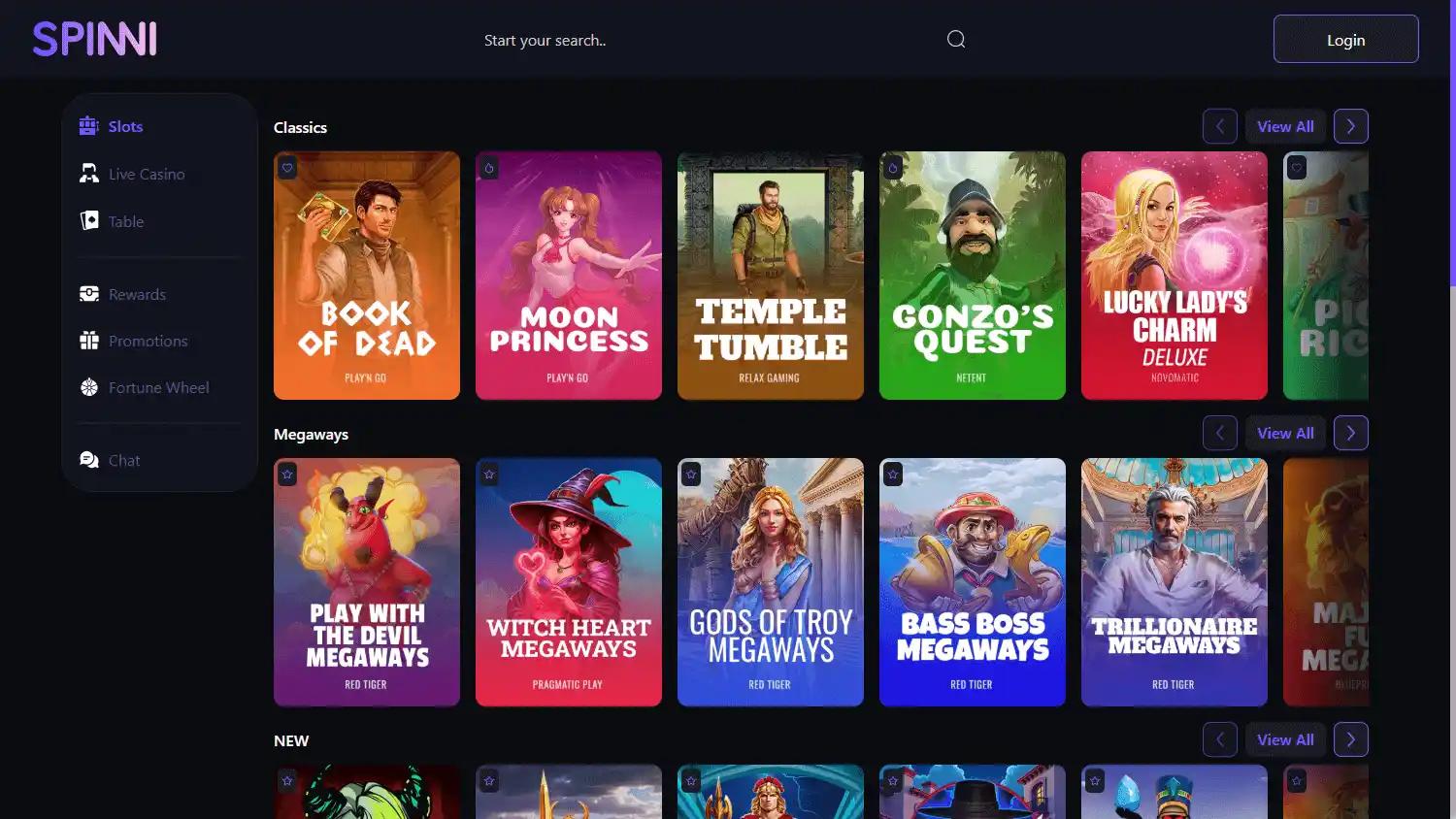The height and width of the screenshot is (819, 1456).
Task: Open the Witch Heart Megaways game
Action: pos(569,582)
